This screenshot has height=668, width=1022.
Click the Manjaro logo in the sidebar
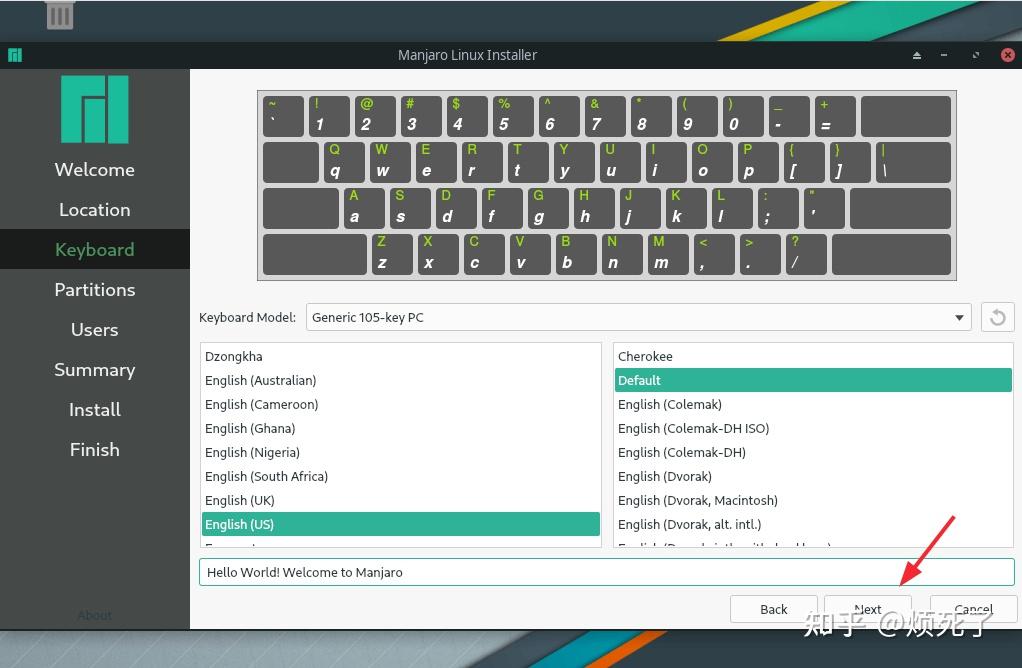coord(94,111)
